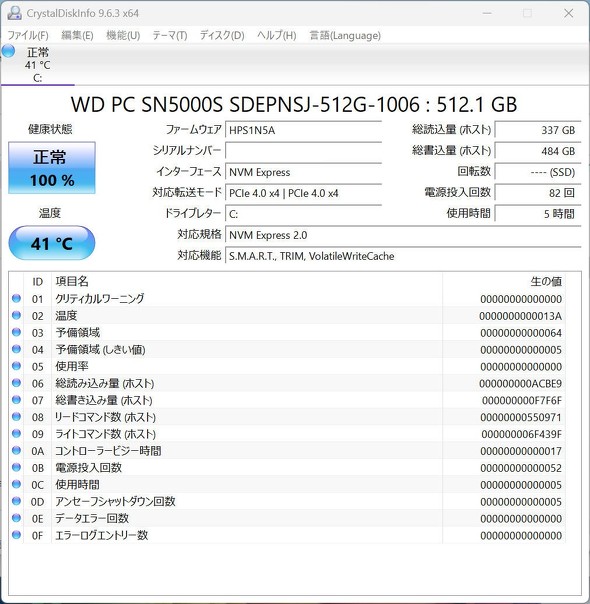
Task: Select the クリティカルワーニング item name
Action: [100, 299]
